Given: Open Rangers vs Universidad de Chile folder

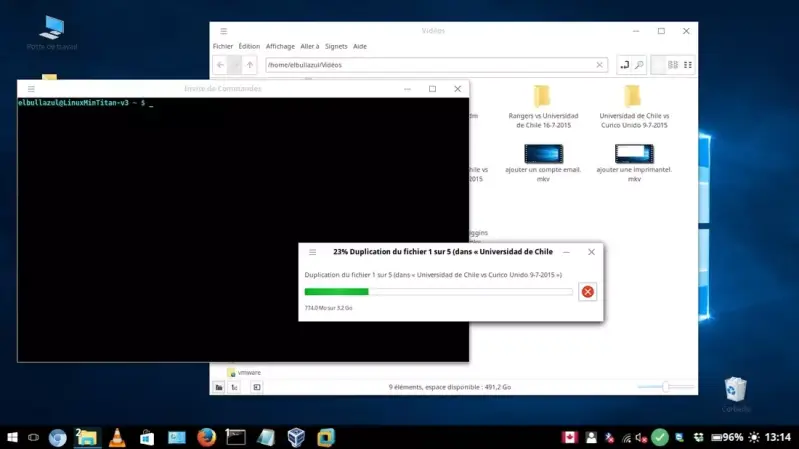Looking at the screenshot, I should point(543,107).
